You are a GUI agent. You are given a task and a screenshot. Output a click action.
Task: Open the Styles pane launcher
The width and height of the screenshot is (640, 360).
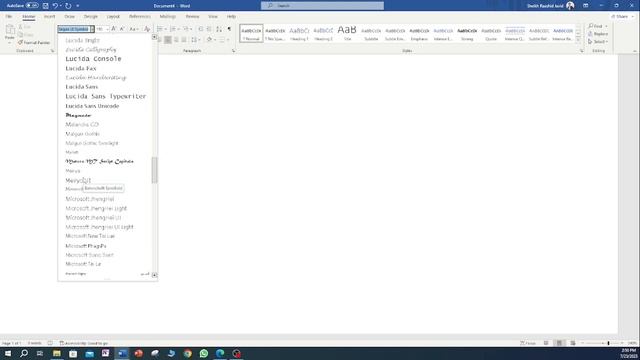(582, 51)
